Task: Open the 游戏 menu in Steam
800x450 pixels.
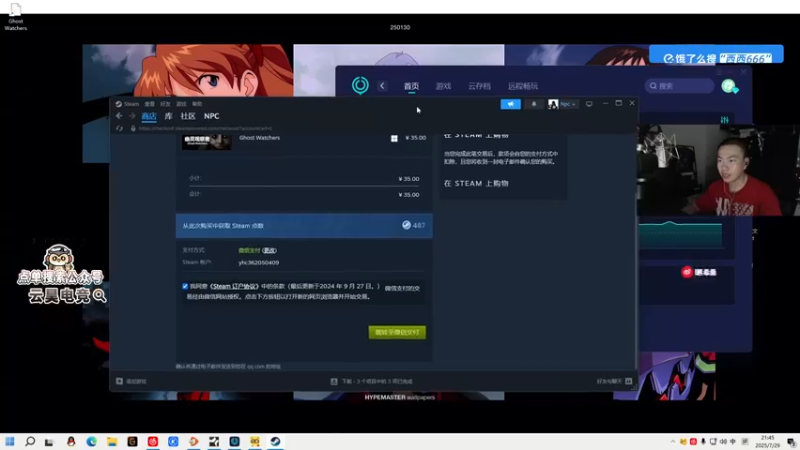Action: tap(181, 104)
